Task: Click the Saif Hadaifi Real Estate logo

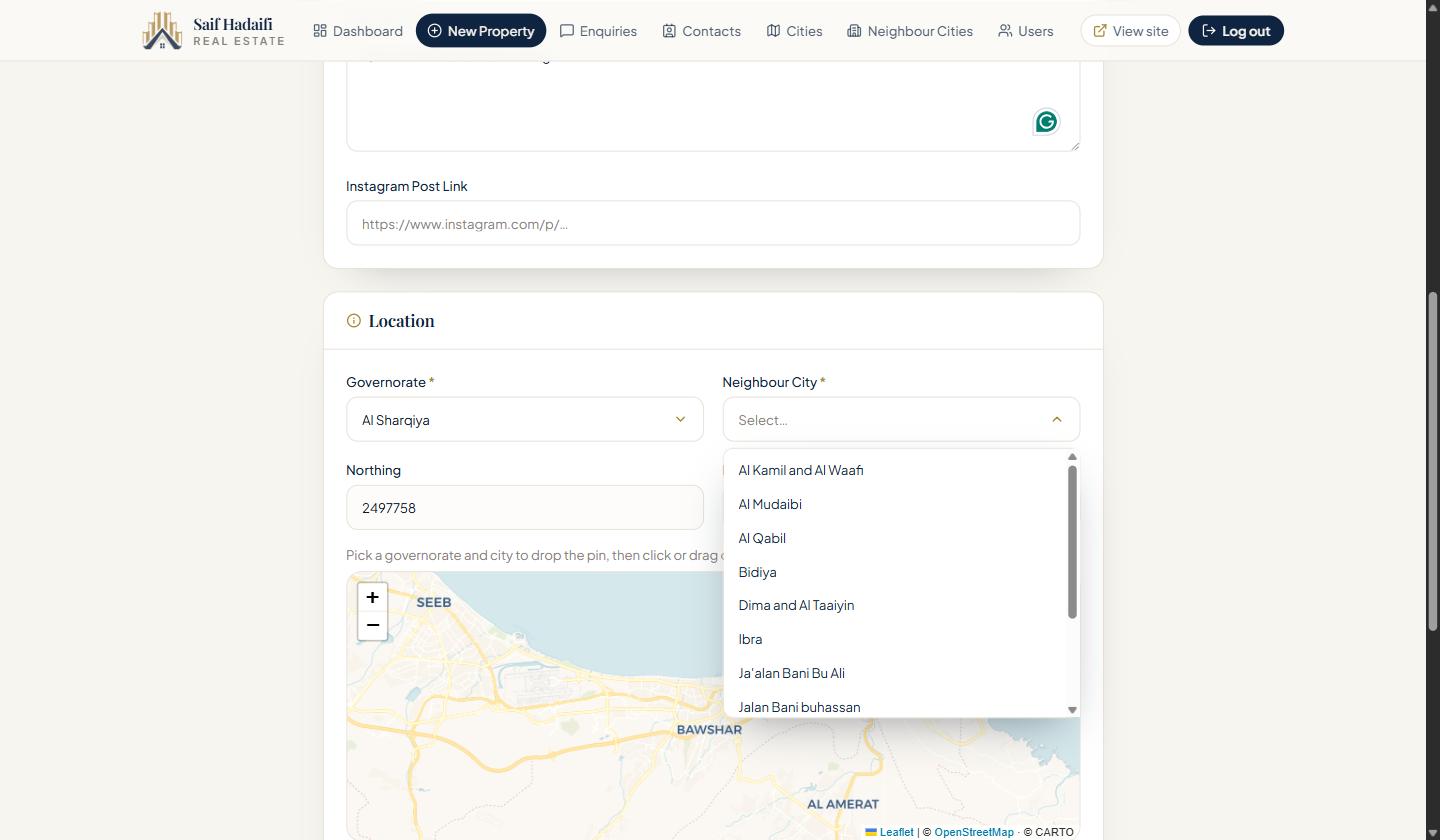Action: (214, 31)
